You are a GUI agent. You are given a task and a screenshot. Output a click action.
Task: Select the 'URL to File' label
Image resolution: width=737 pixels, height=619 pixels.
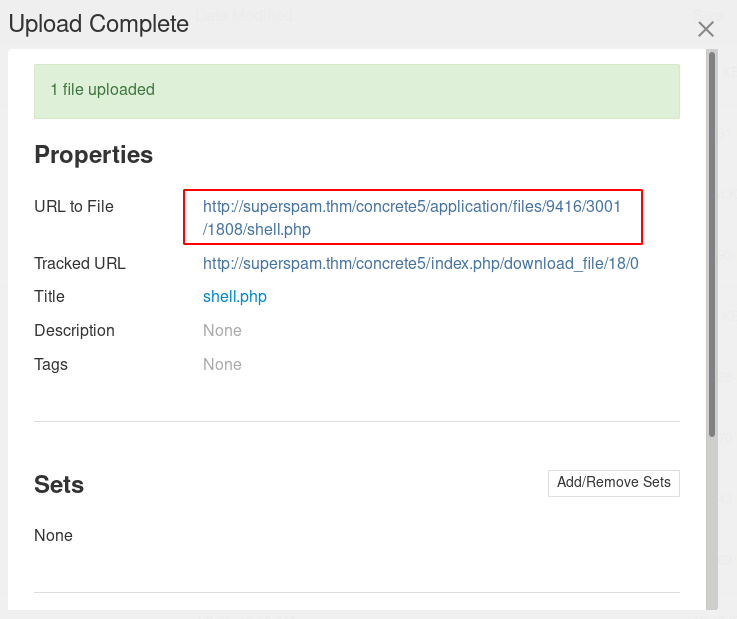[74, 207]
